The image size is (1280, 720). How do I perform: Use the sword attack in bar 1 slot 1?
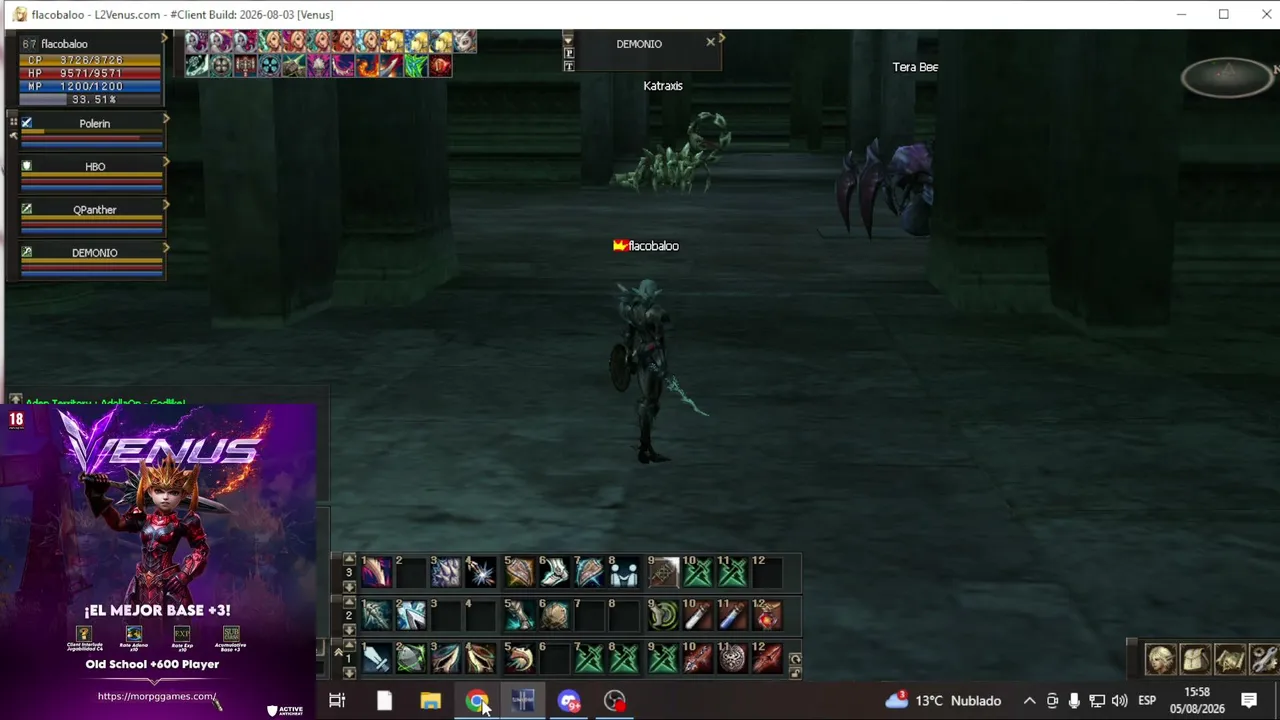(377, 658)
